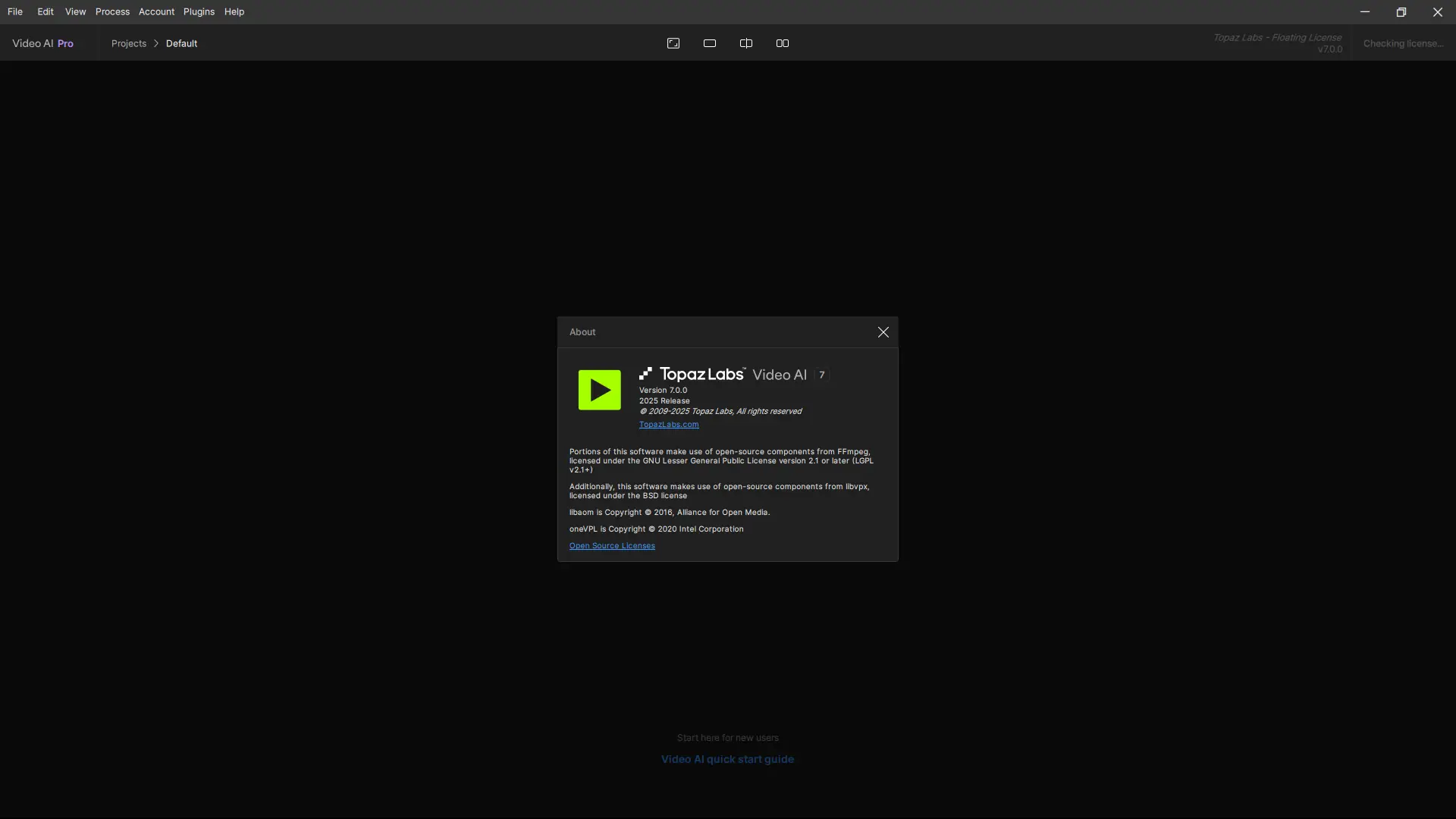Close the About dialog
This screenshot has height=819, width=1456.
click(x=883, y=332)
